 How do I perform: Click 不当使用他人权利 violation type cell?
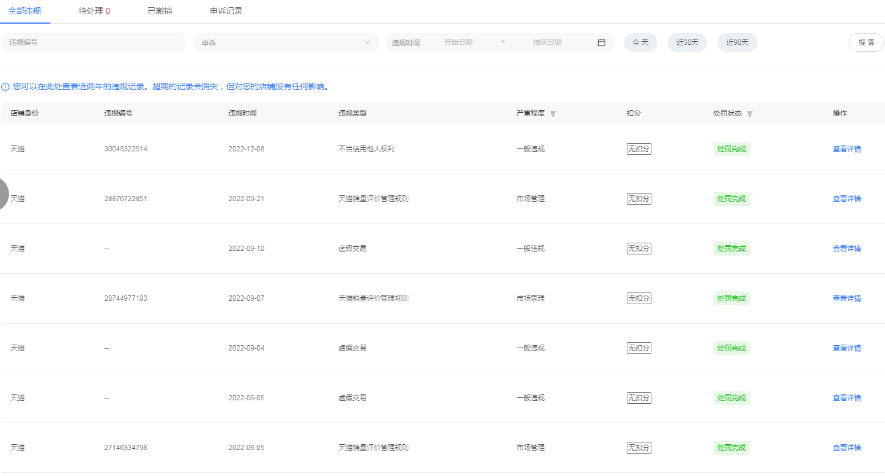coord(366,149)
